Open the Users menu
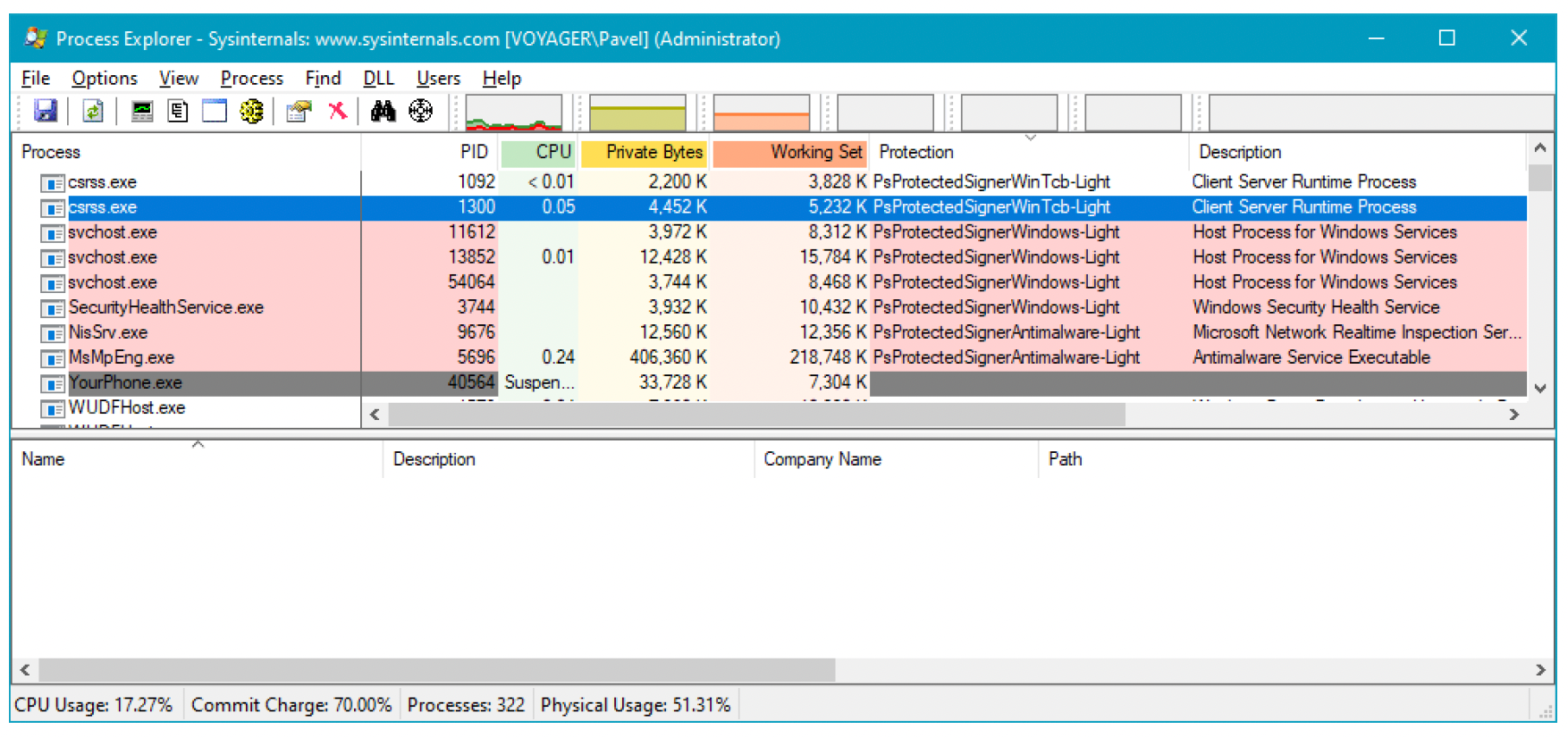The image size is (1568, 738). (x=438, y=79)
